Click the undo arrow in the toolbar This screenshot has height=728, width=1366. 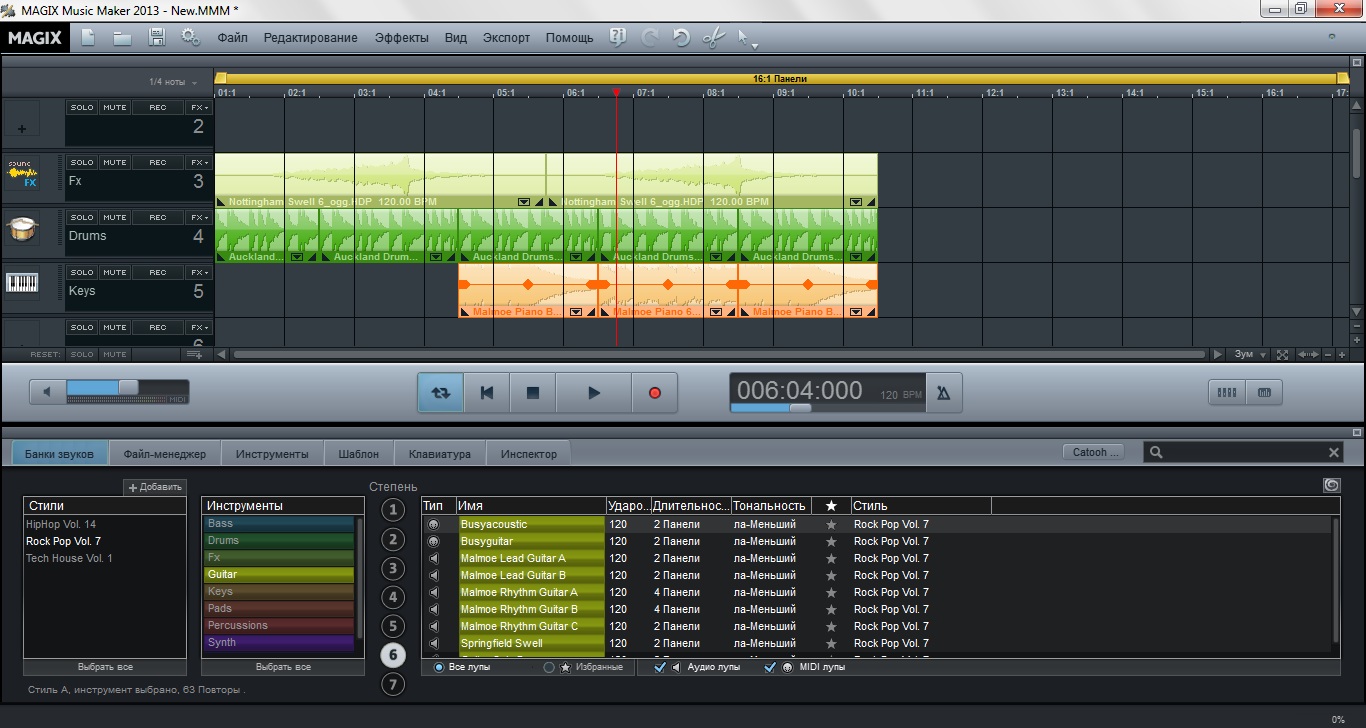(681, 38)
